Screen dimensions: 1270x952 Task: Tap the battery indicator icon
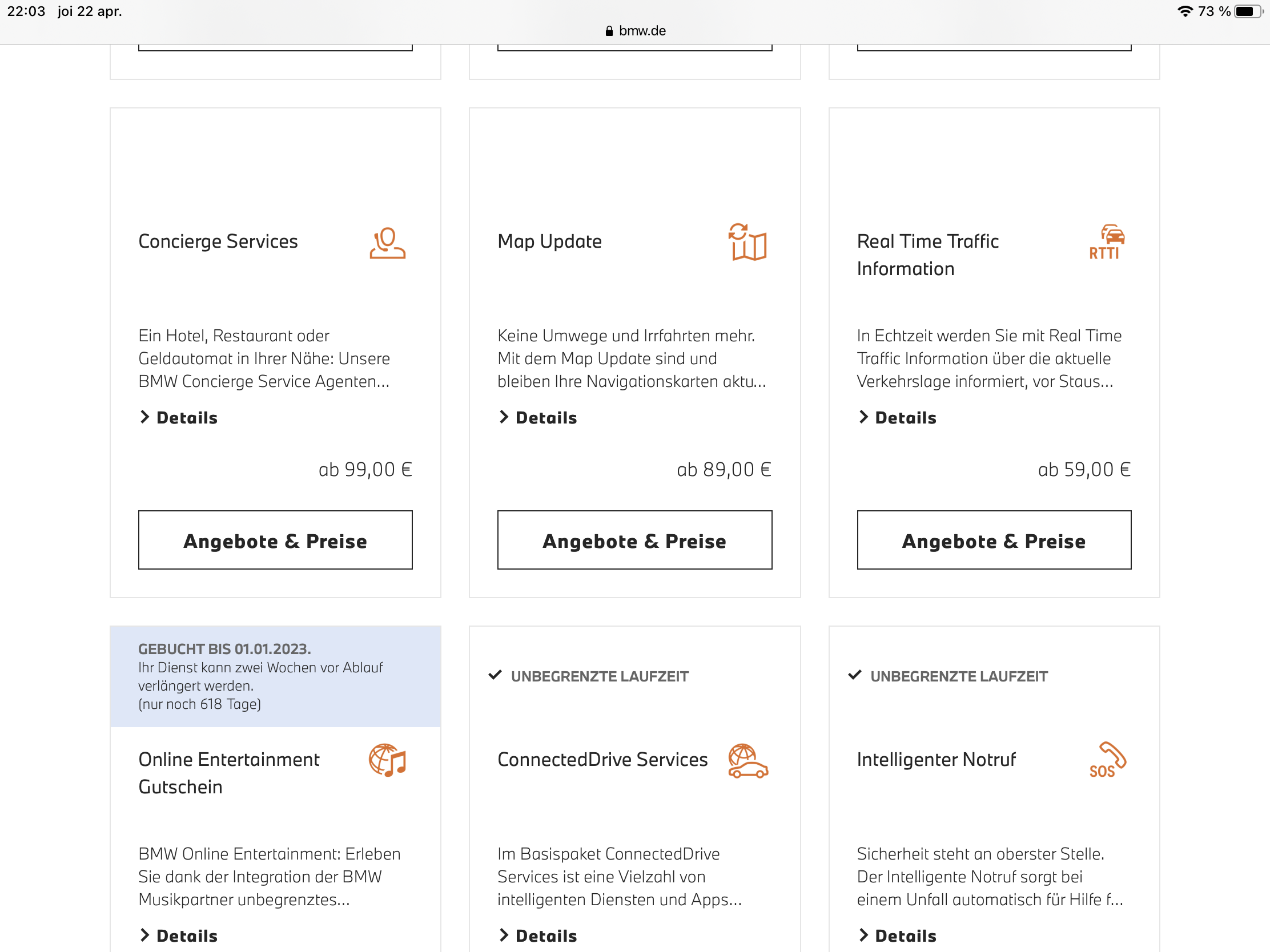click(1248, 11)
